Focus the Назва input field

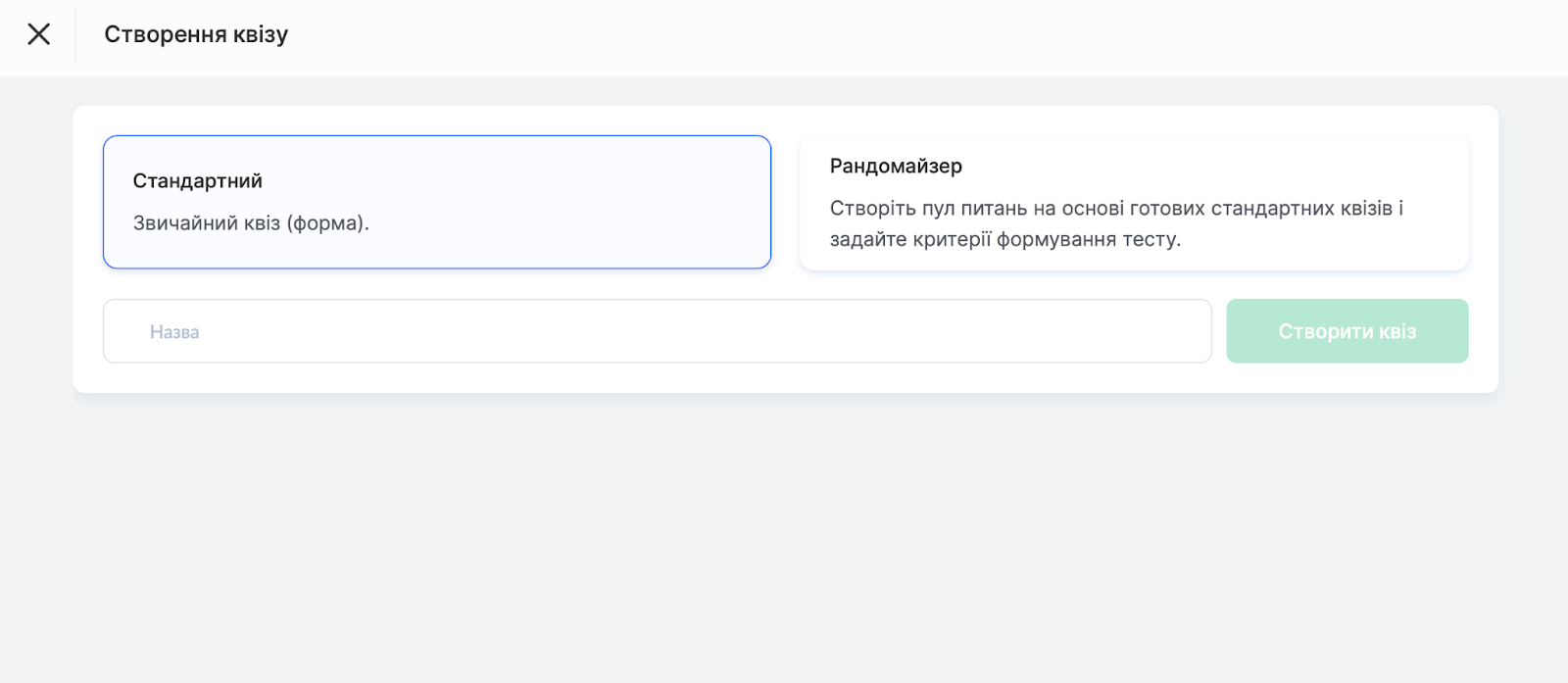click(x=657, y=331)
